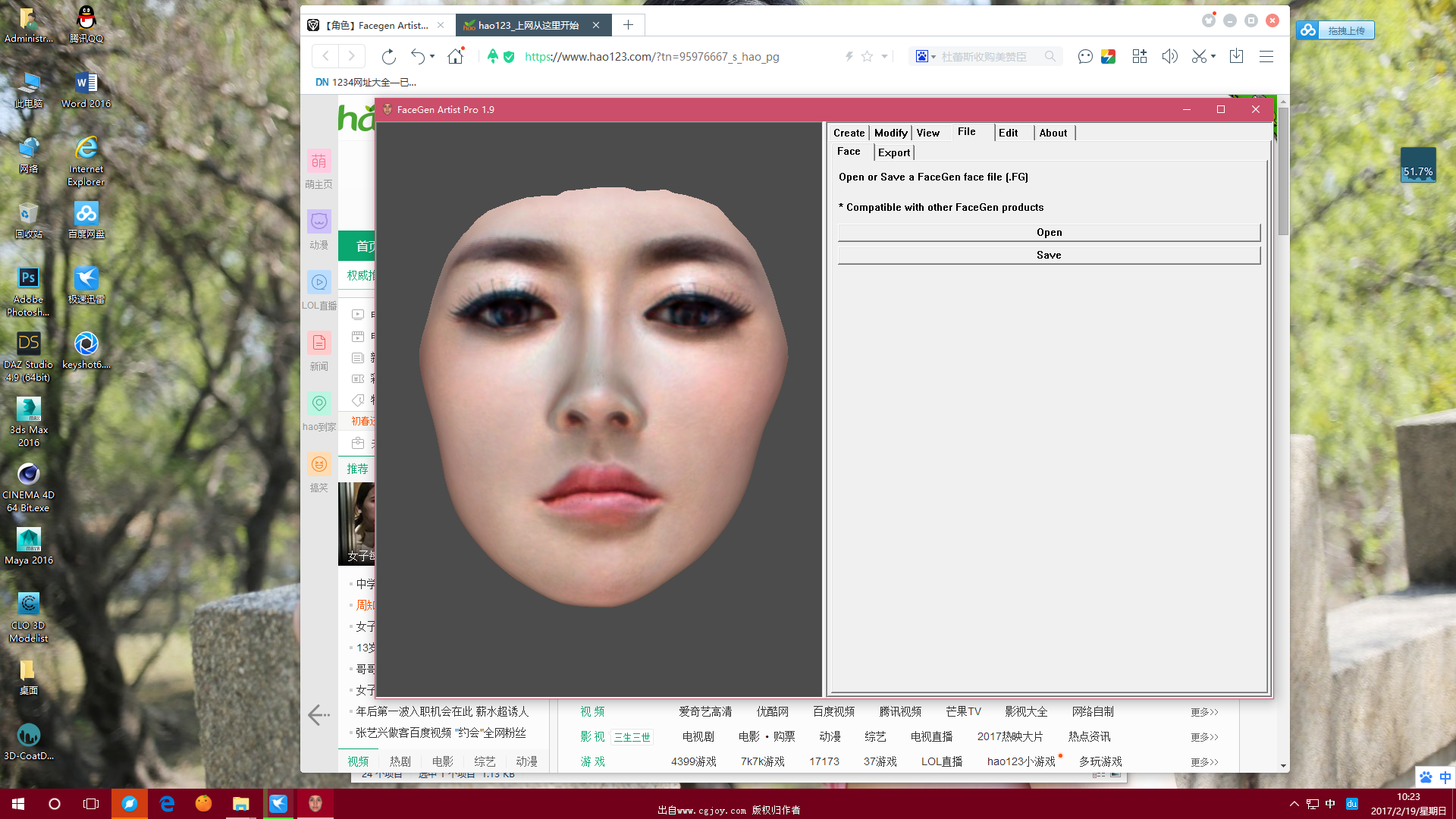Open the 1234网址大全 bookmark
Screen dimensions: 1456x819
[366, 83]
